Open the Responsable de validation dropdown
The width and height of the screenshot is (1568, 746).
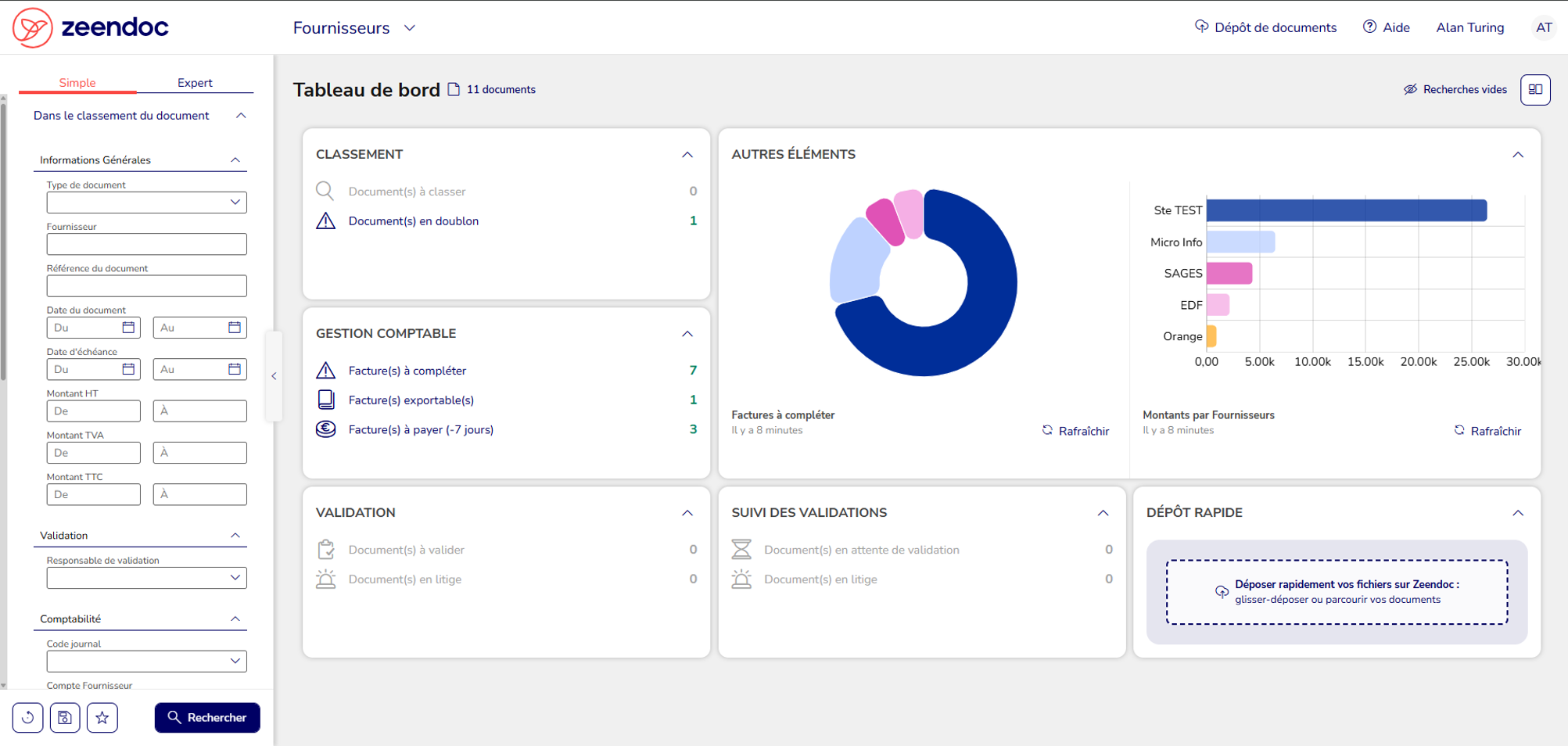146,577
